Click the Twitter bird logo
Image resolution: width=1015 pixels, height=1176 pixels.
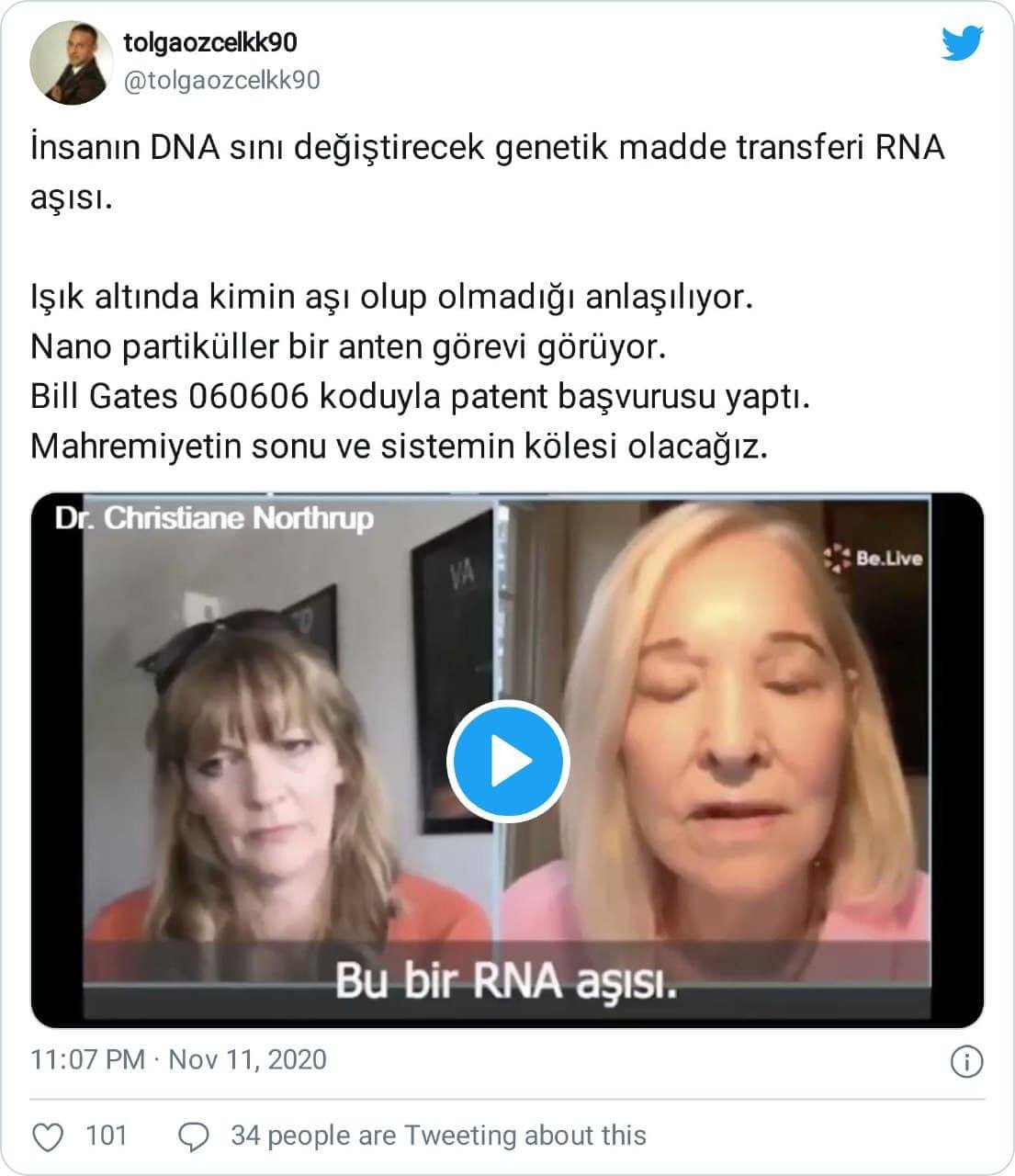[x=962, y=43]
